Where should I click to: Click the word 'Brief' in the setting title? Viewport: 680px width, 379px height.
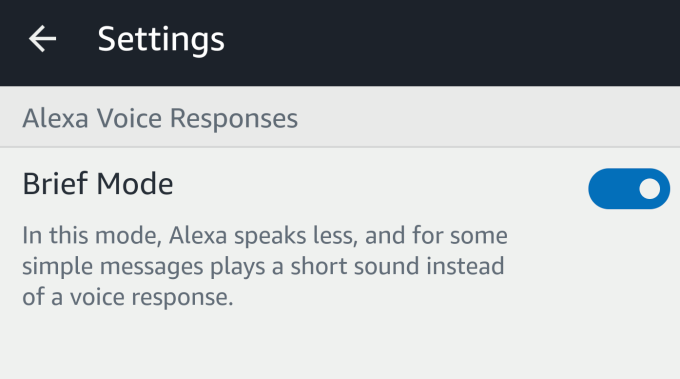tap(56, 184)
